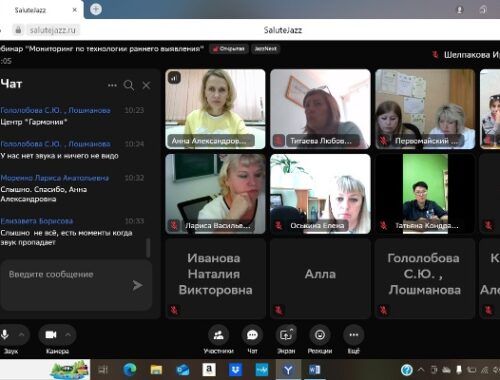
Task: Focus the Введите сообщение message field
Action: (x=77, y=285)
